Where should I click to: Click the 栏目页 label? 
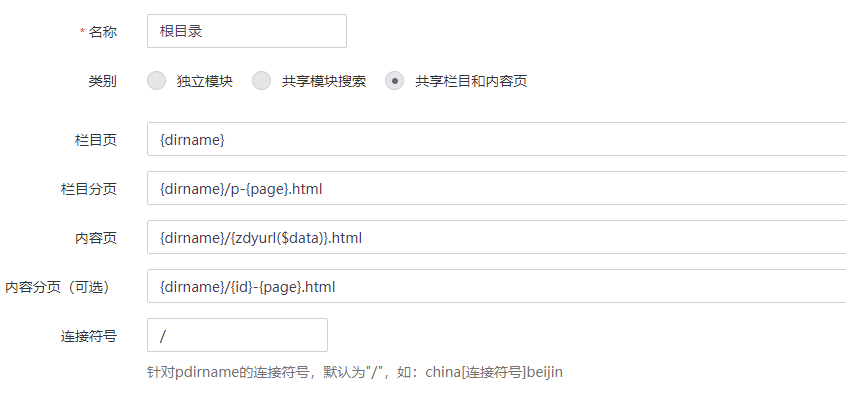[96, 140]
